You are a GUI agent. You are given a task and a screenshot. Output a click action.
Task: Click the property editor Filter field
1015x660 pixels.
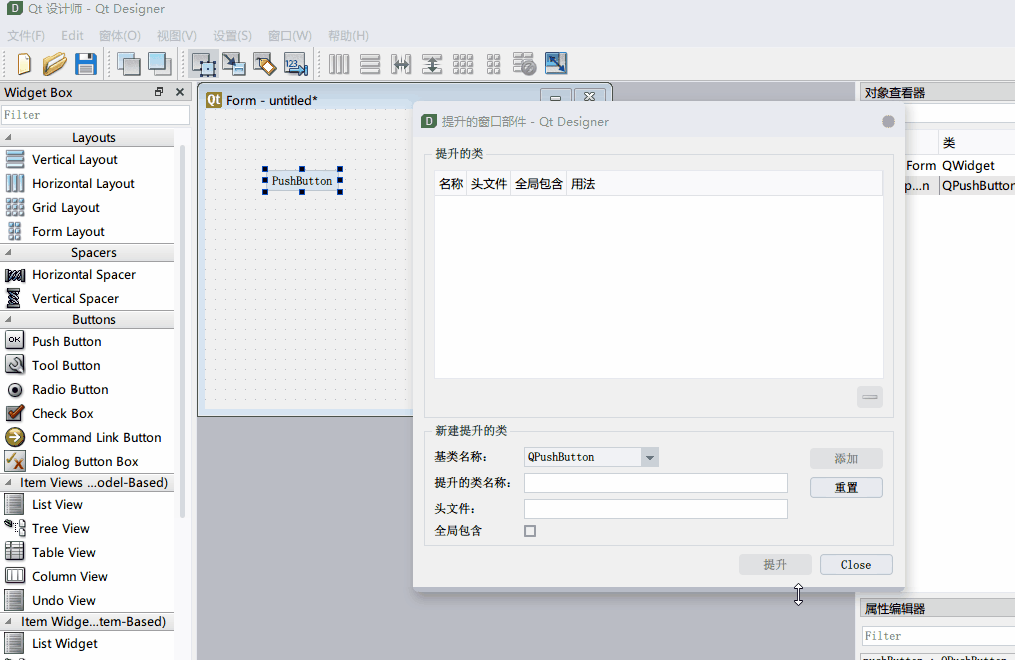(938, 636)
